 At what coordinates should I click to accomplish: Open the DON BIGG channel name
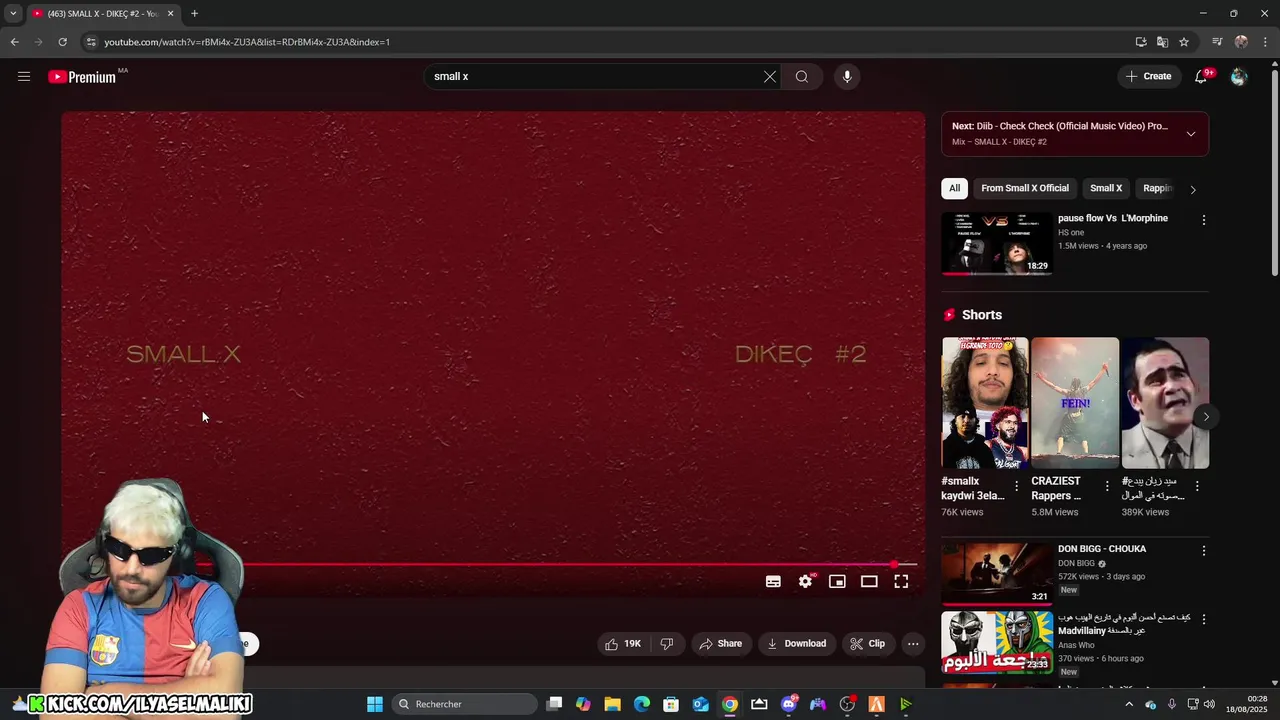1076,563
